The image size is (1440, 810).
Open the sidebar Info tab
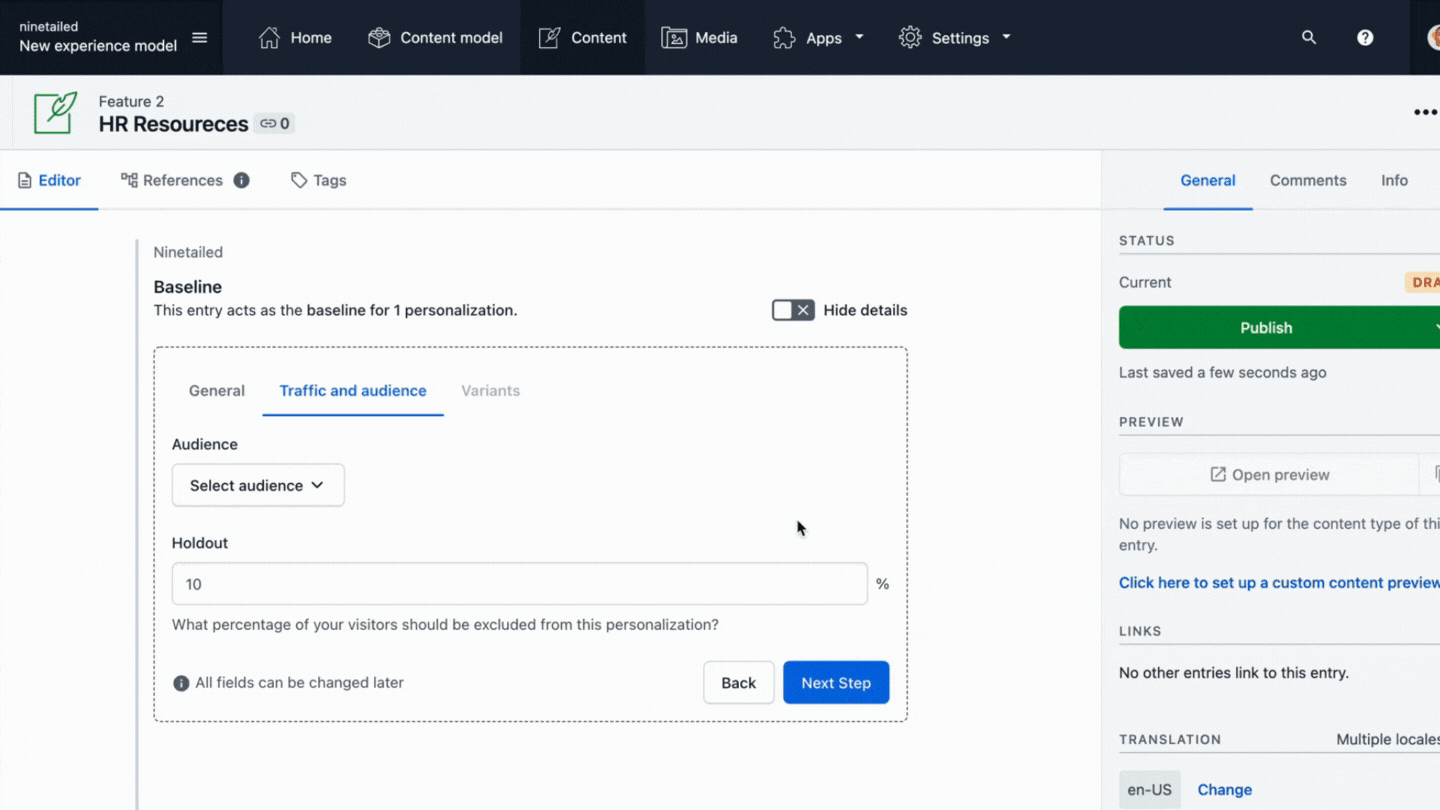pos(1394,180)
